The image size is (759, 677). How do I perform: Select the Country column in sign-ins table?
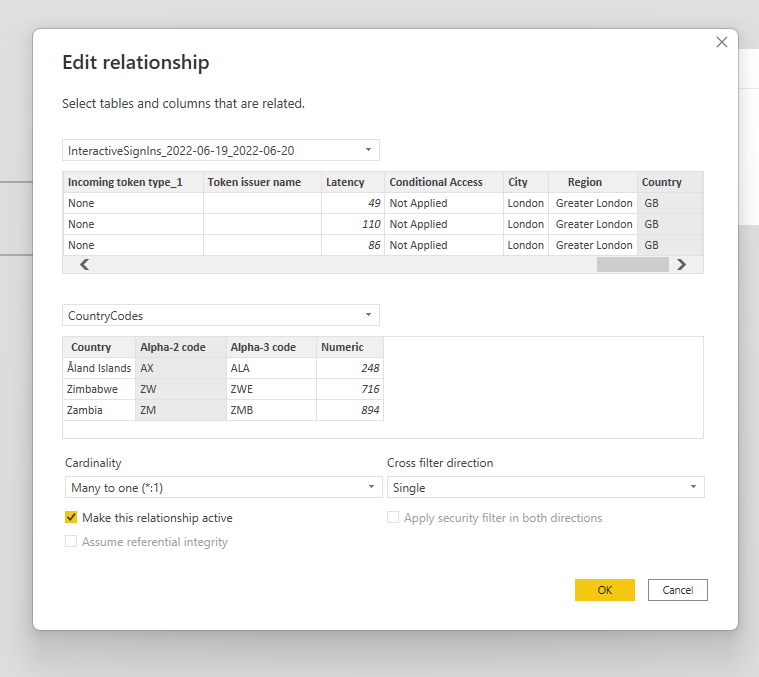[x=670, y=182]
